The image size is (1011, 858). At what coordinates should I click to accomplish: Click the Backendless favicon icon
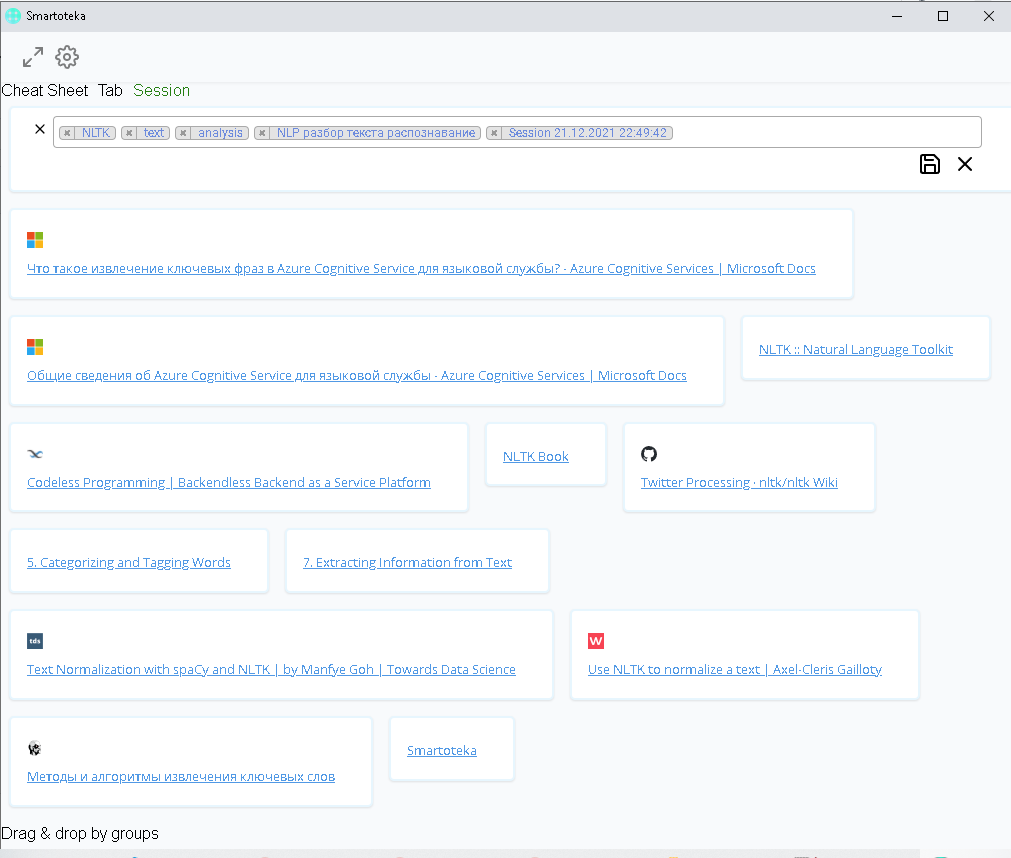pos(35,454)
